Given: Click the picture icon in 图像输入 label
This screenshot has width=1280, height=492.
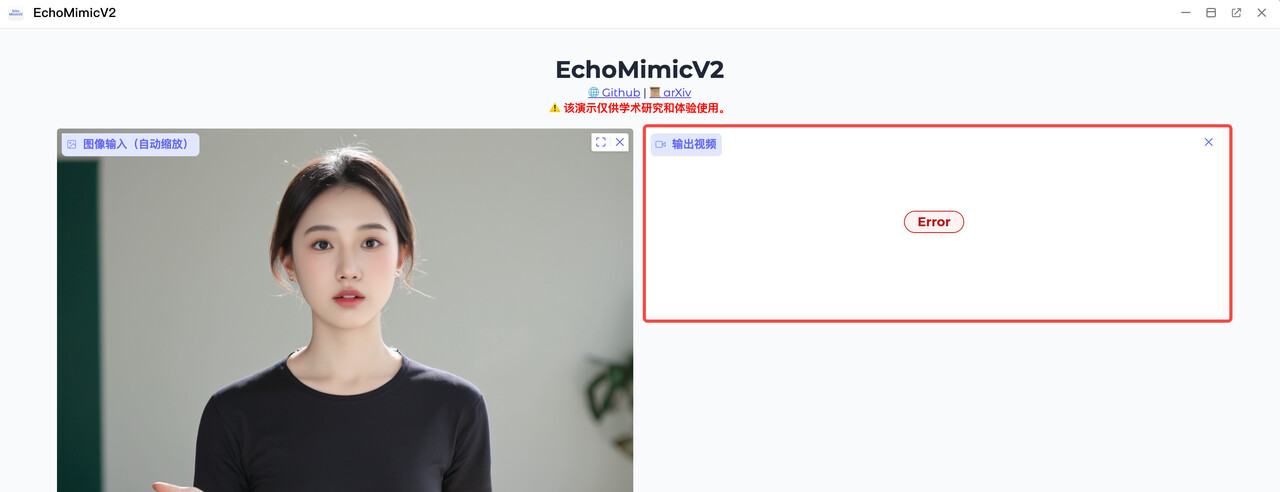Looking at the screenshot, I should click(72, 144).
